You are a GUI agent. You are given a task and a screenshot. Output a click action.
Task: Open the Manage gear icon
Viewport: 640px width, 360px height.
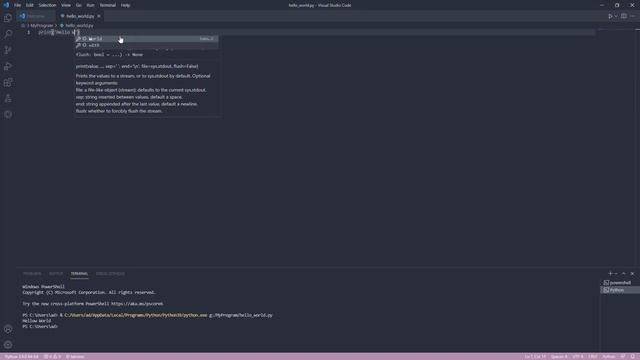pos(8,345)
